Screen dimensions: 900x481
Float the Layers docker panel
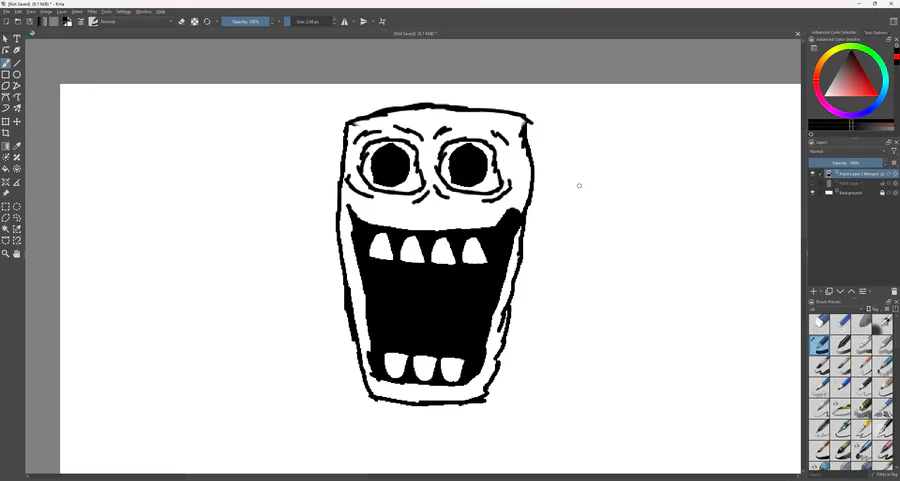[x=889, y=142]
